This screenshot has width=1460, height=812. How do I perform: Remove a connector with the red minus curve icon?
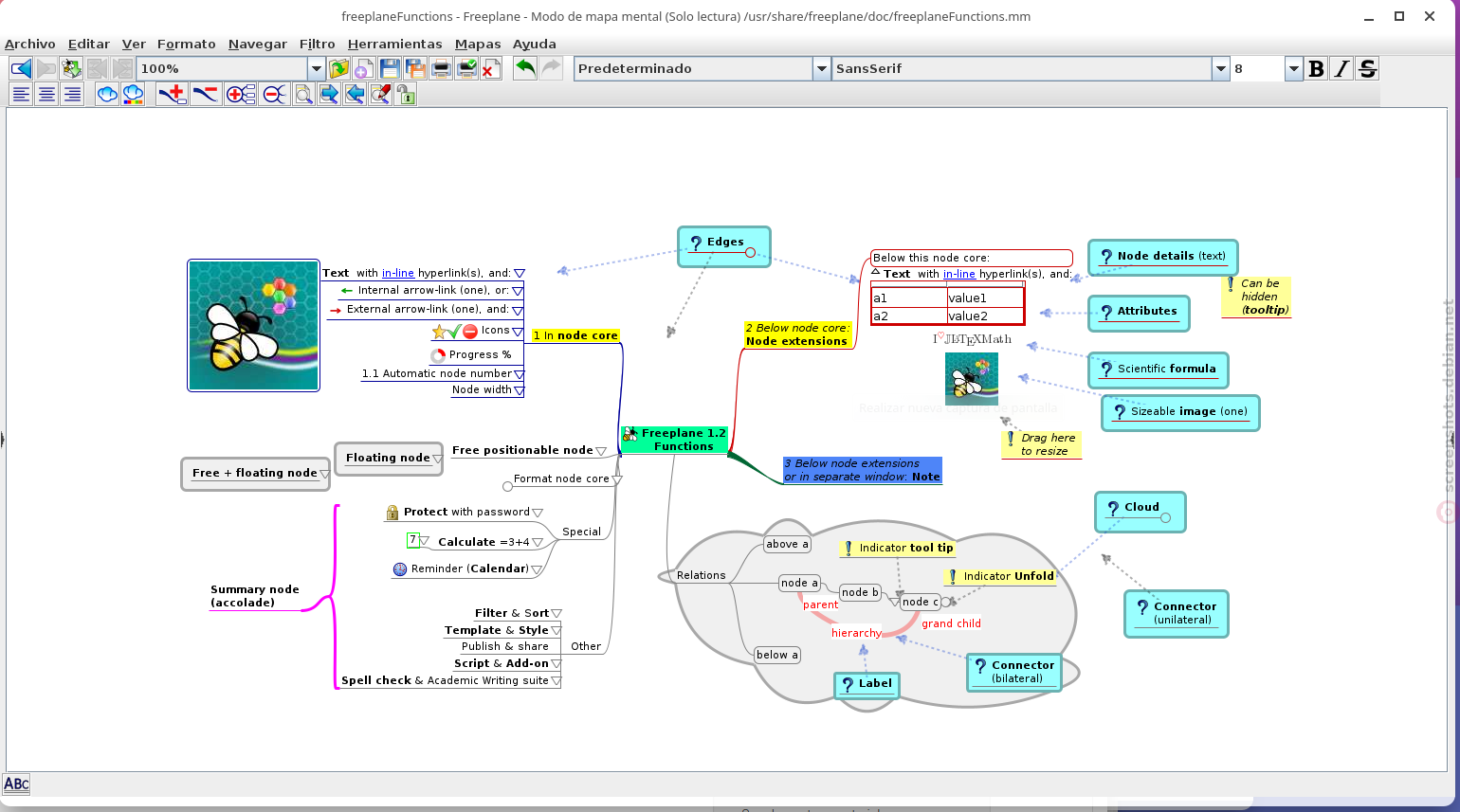[205, 94]
